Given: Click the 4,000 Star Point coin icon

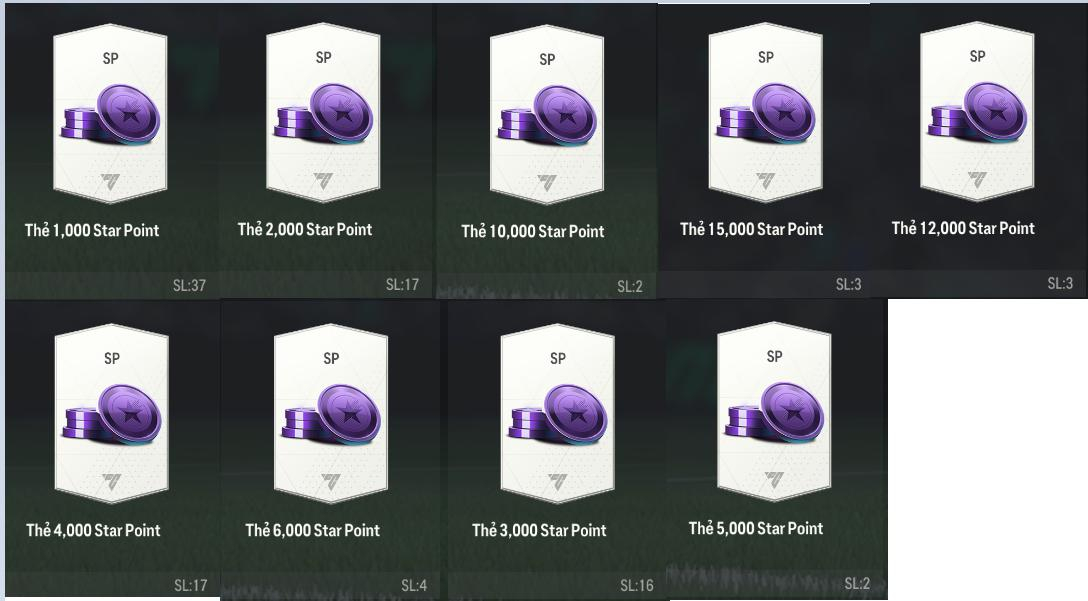Looking at the screenshot, I should click(x=112, y=414).
